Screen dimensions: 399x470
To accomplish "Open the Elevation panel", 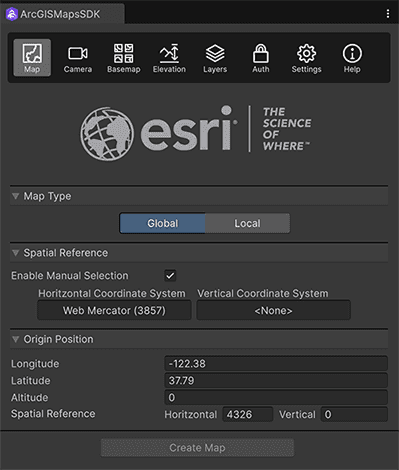I will pyautogui.click(x=169, y=58).
